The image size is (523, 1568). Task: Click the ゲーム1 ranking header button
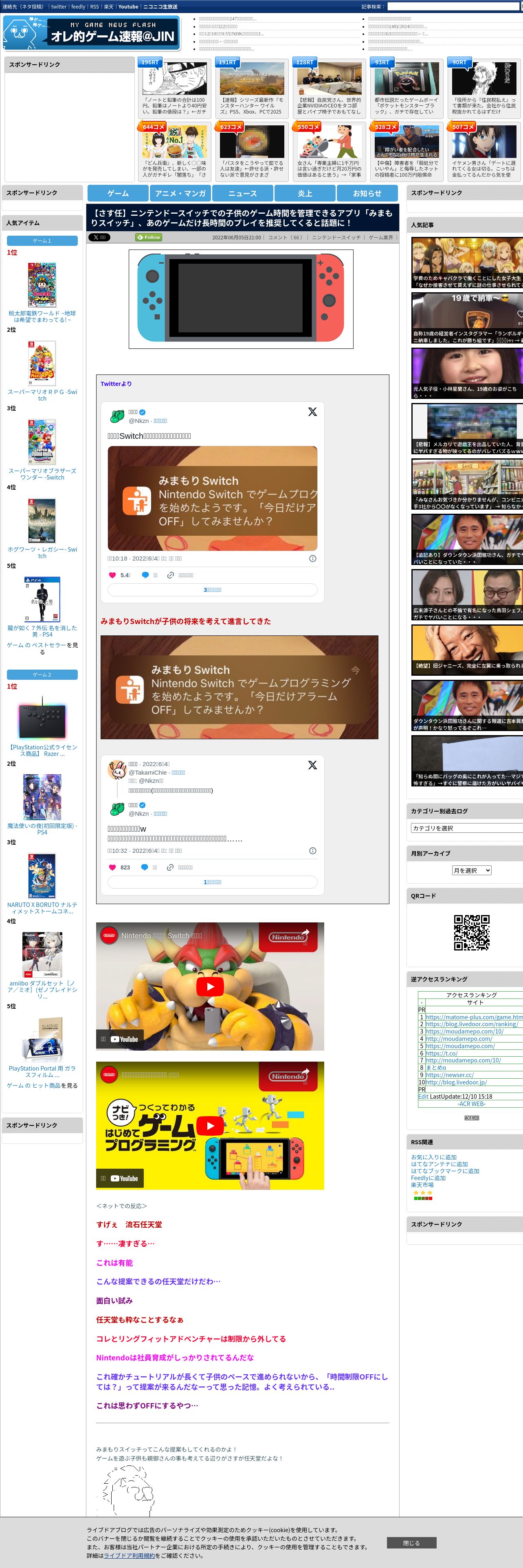(42, 241)
